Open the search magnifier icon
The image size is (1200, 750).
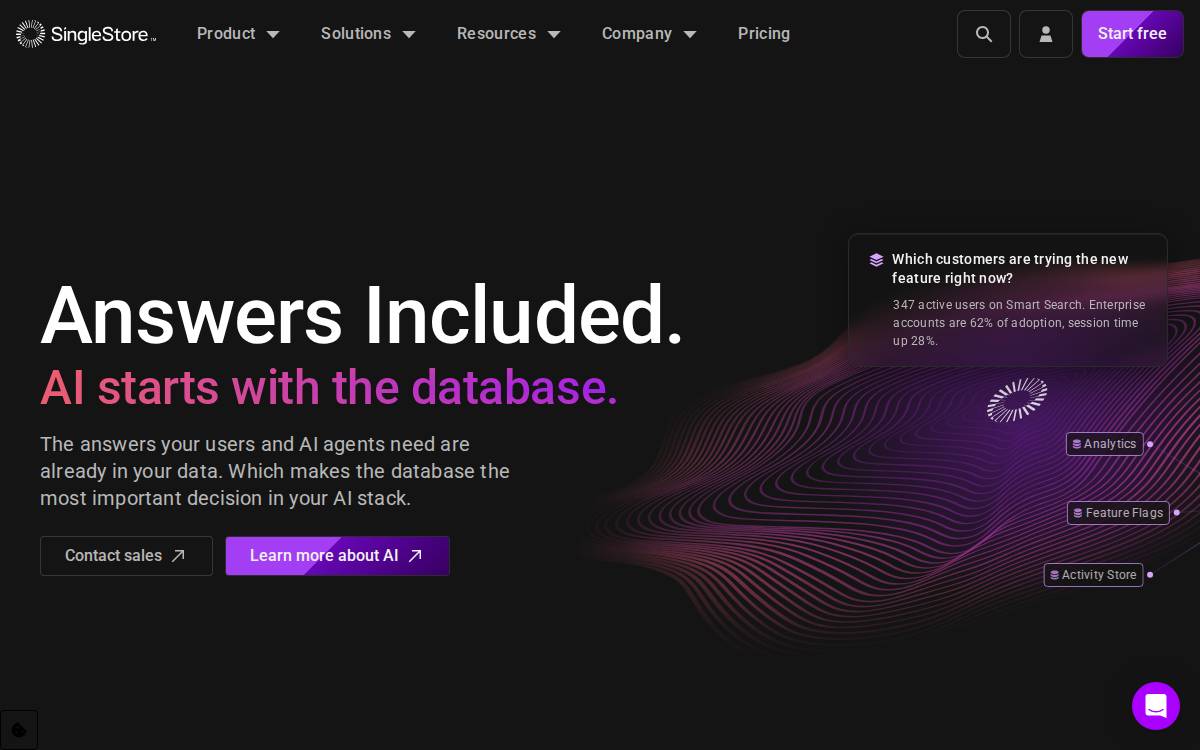(x=984, y=34)
